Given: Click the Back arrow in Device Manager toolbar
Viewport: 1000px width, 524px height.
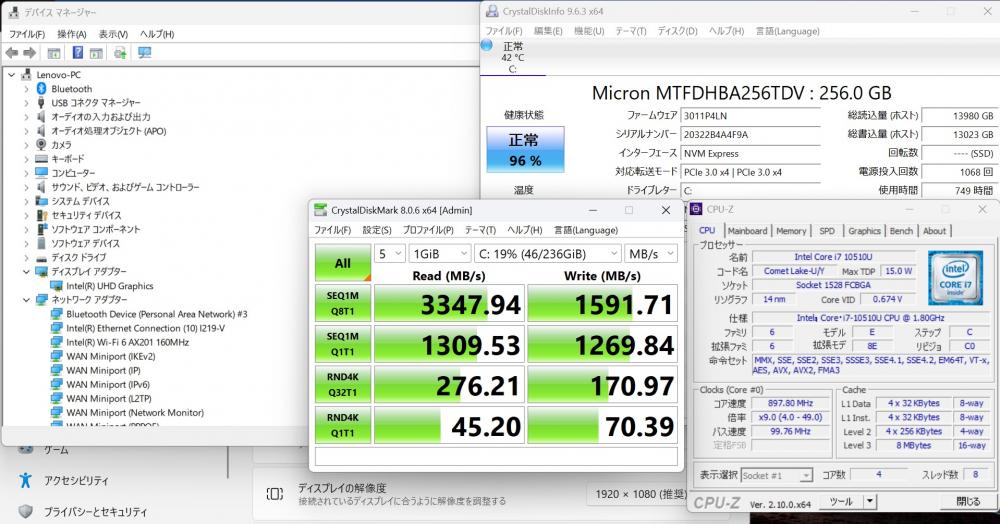Looking at the screenshot, I should (11, 53).
